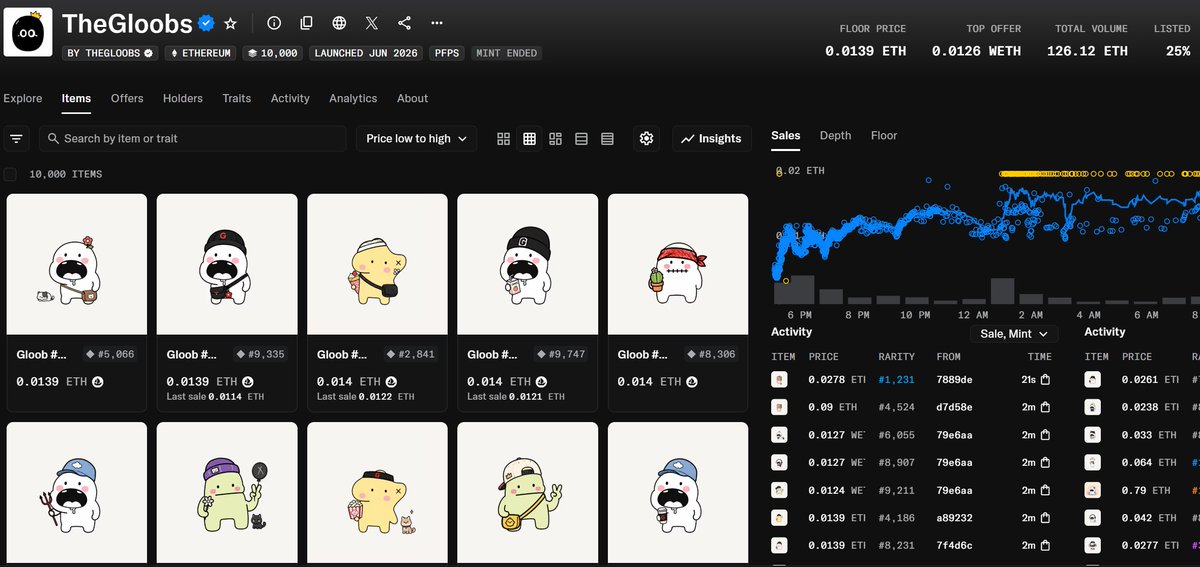1200x567 pixels.
Task: Go to the Explore tab
Action: pos(23,98)
